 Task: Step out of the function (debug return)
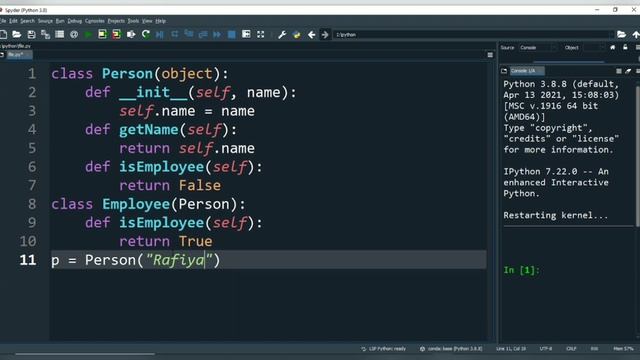pyautogui.click(x=203, y=35)
